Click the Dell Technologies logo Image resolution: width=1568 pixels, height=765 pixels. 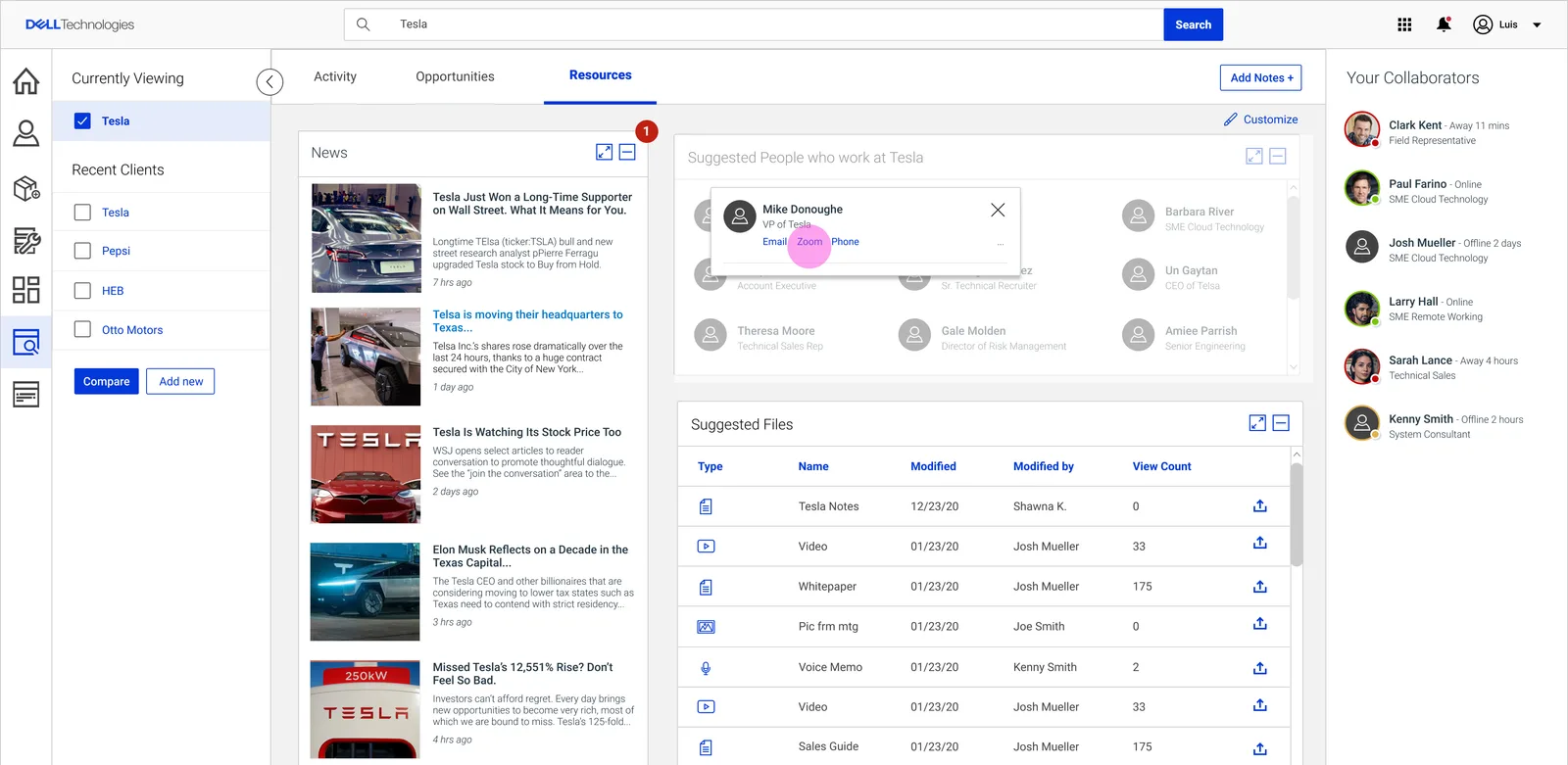pos(79,24)
